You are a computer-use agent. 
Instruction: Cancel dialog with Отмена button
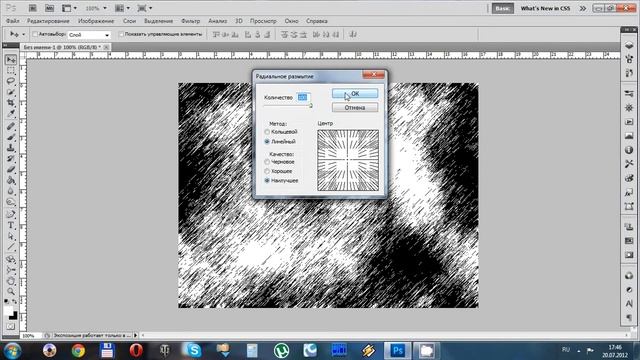click(x=355, y=108)
